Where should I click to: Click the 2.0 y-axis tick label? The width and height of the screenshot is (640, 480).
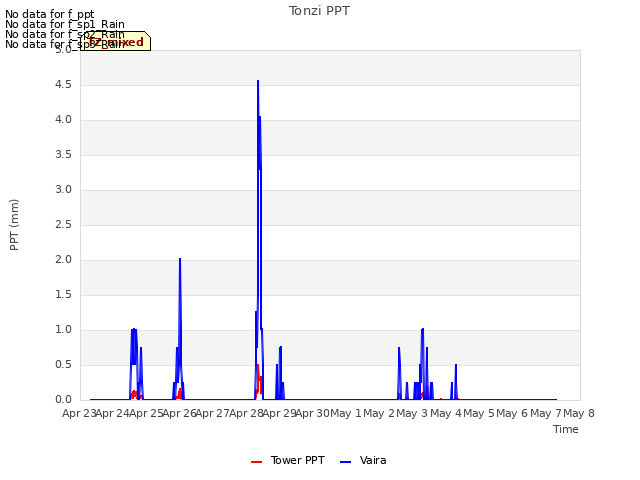click(x=63, y=260)
